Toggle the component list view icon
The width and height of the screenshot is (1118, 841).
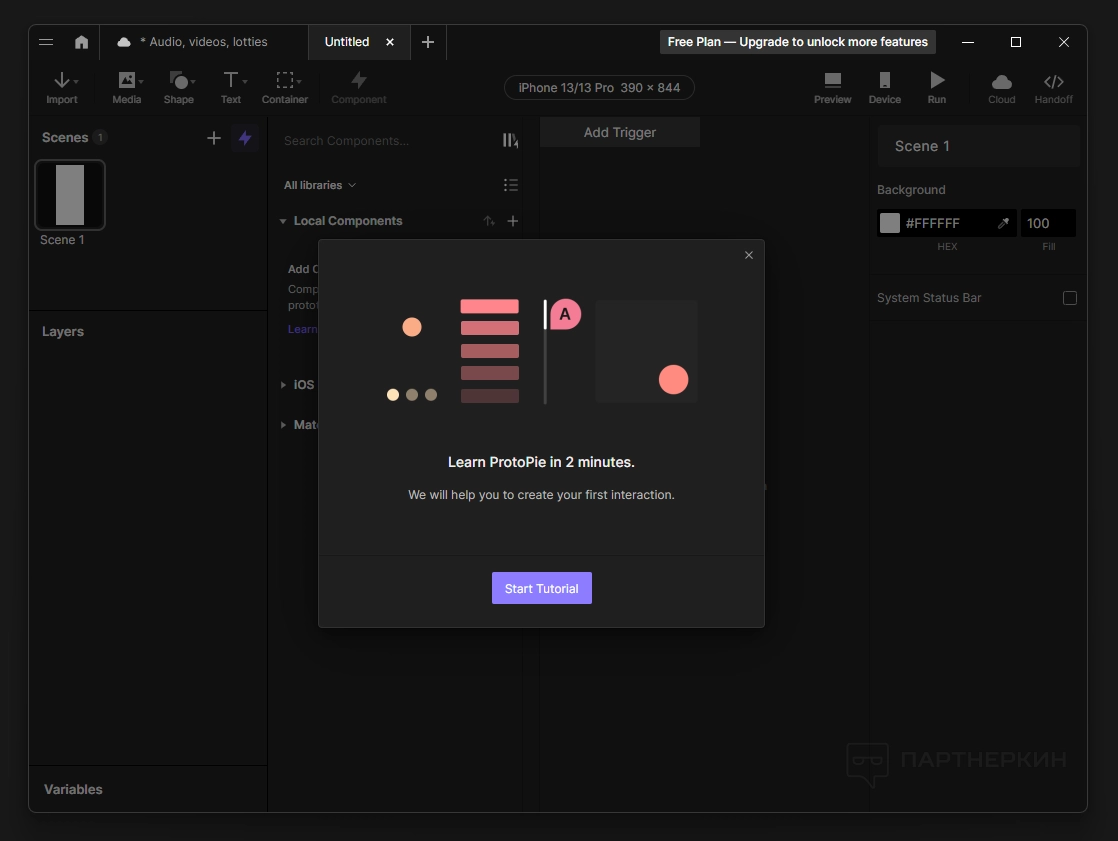(x=511, y=185)
